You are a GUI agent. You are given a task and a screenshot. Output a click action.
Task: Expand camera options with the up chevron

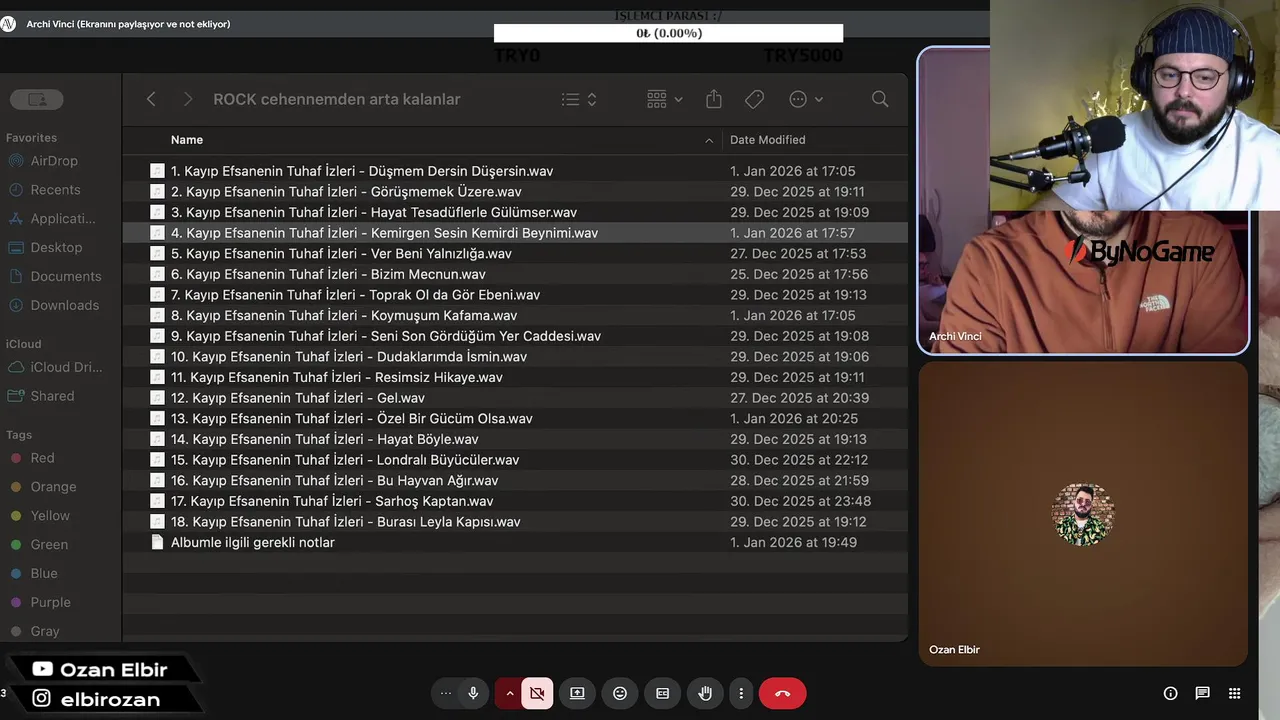(x=510, y=693)
